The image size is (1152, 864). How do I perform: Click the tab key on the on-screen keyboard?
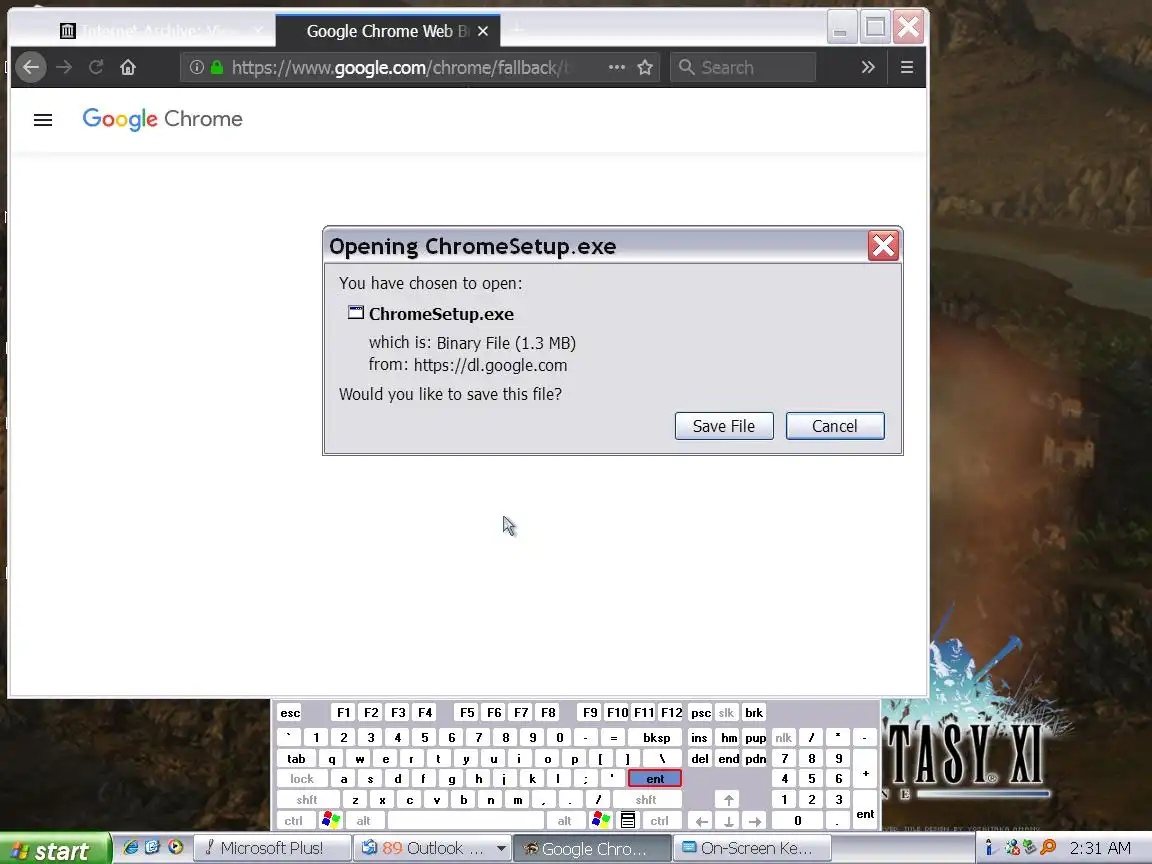[297, 758]
